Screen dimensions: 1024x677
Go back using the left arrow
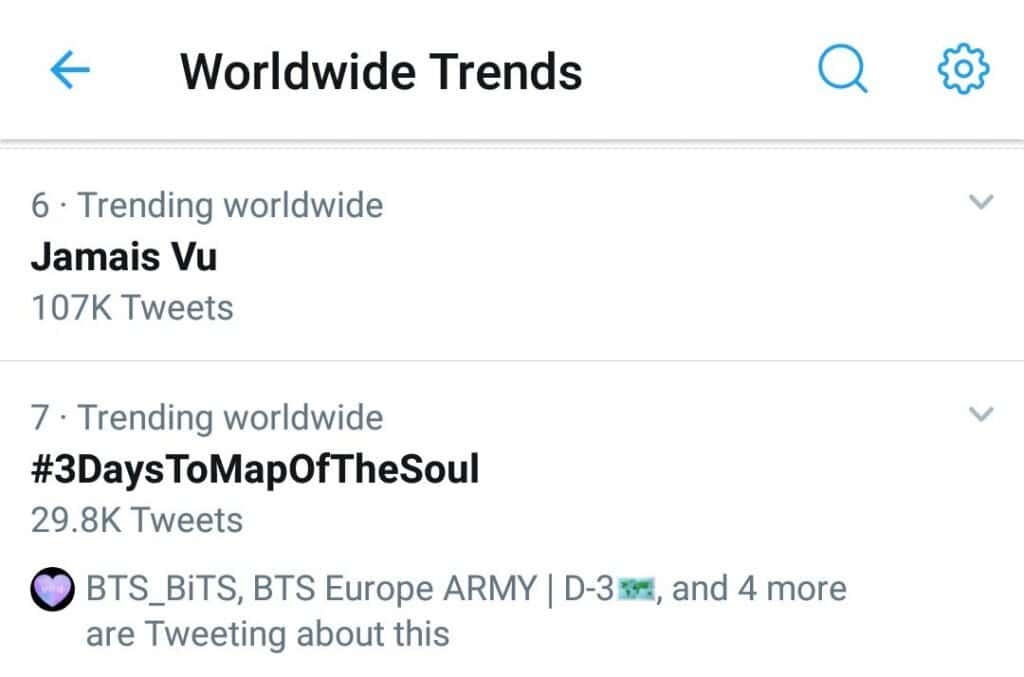(x=69, y=71)
